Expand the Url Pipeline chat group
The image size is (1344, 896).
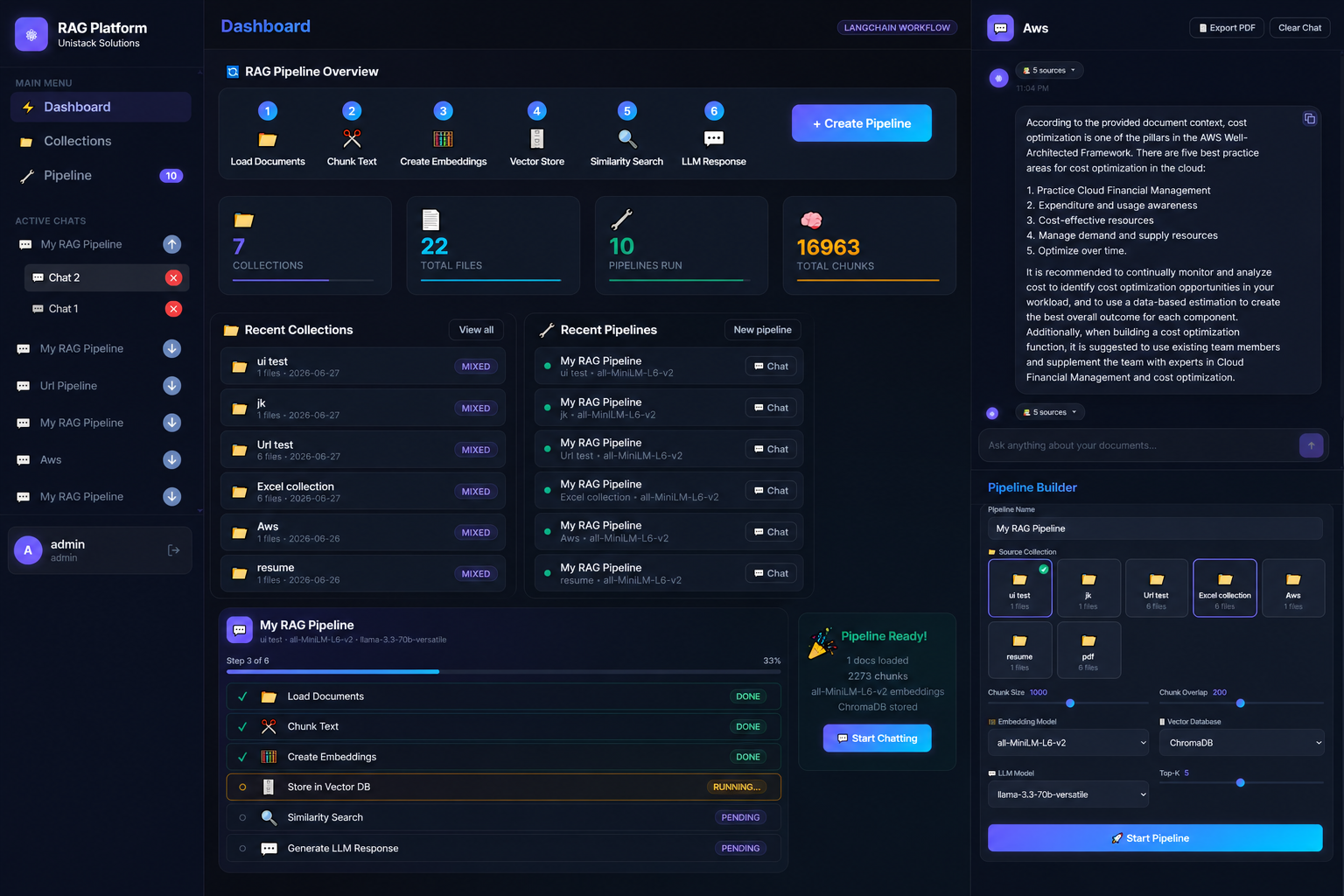point(172,385)
